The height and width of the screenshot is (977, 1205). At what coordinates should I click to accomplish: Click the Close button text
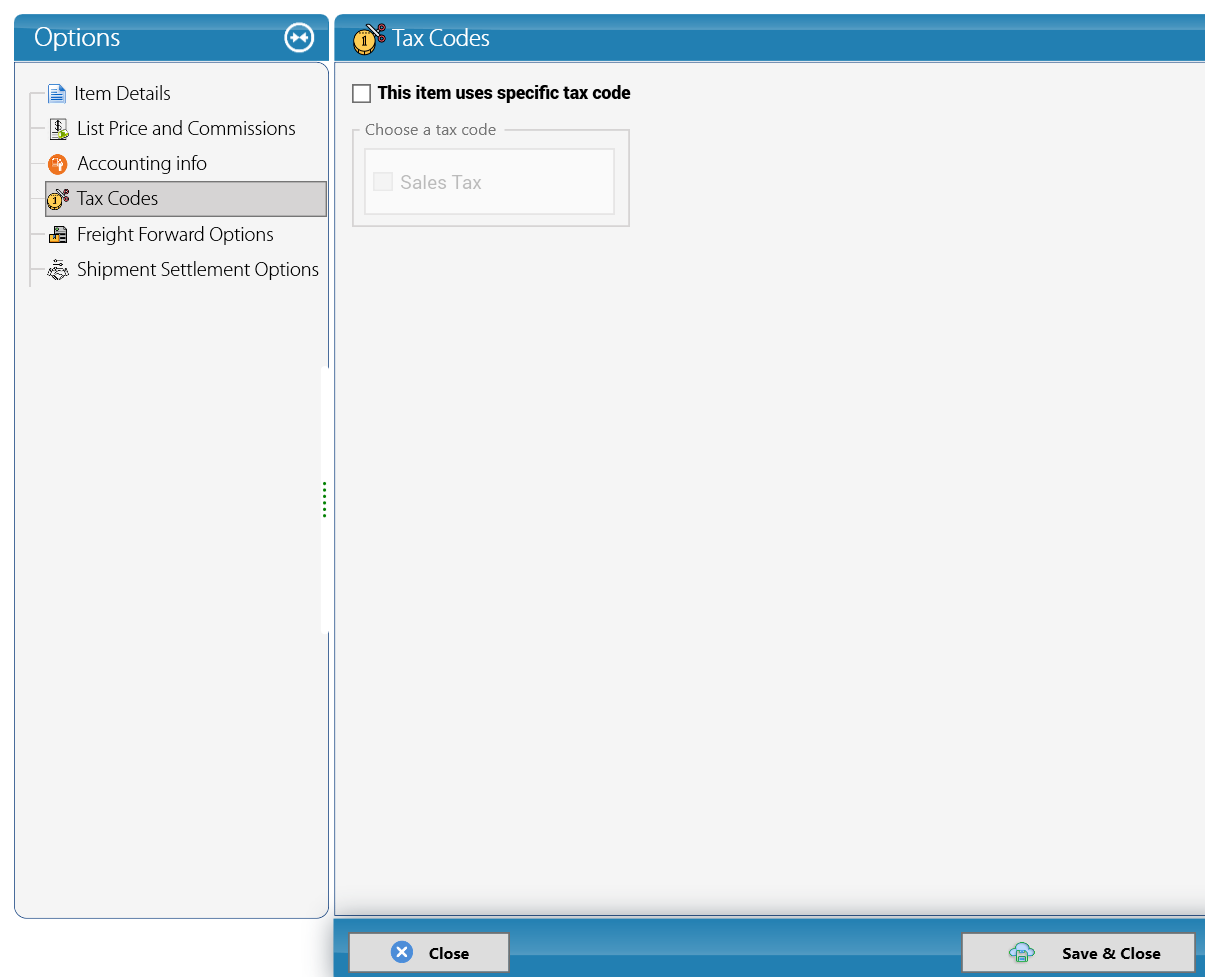(x=449, y=953)
